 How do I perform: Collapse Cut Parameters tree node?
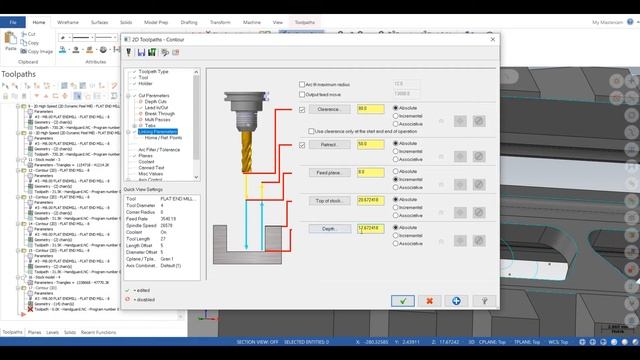click(x=128, y=96)
